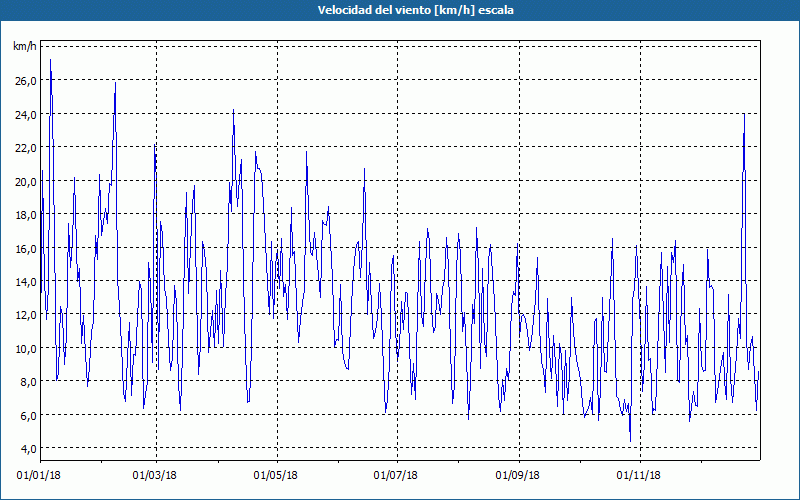Click the 8,0 y-axis value
800x500 pixels.
(28, 382)
